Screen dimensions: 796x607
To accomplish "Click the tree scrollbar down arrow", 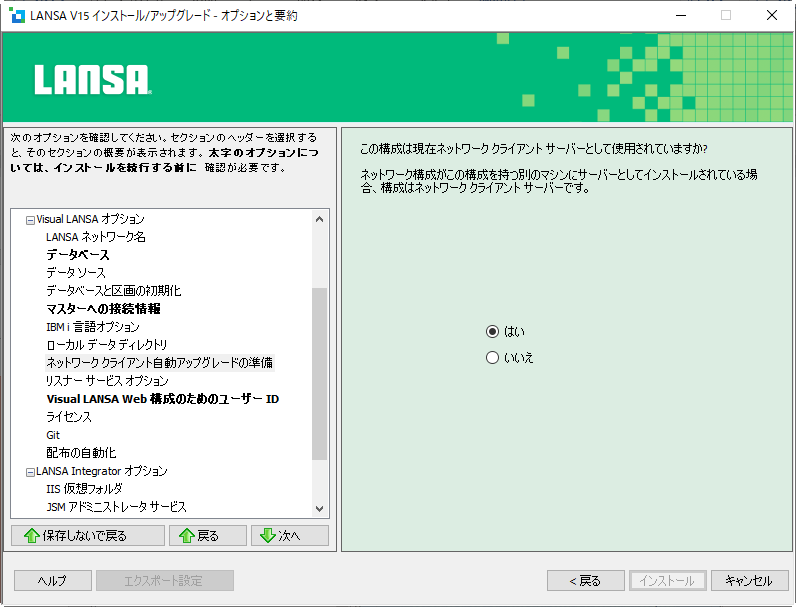I will 319,509.
